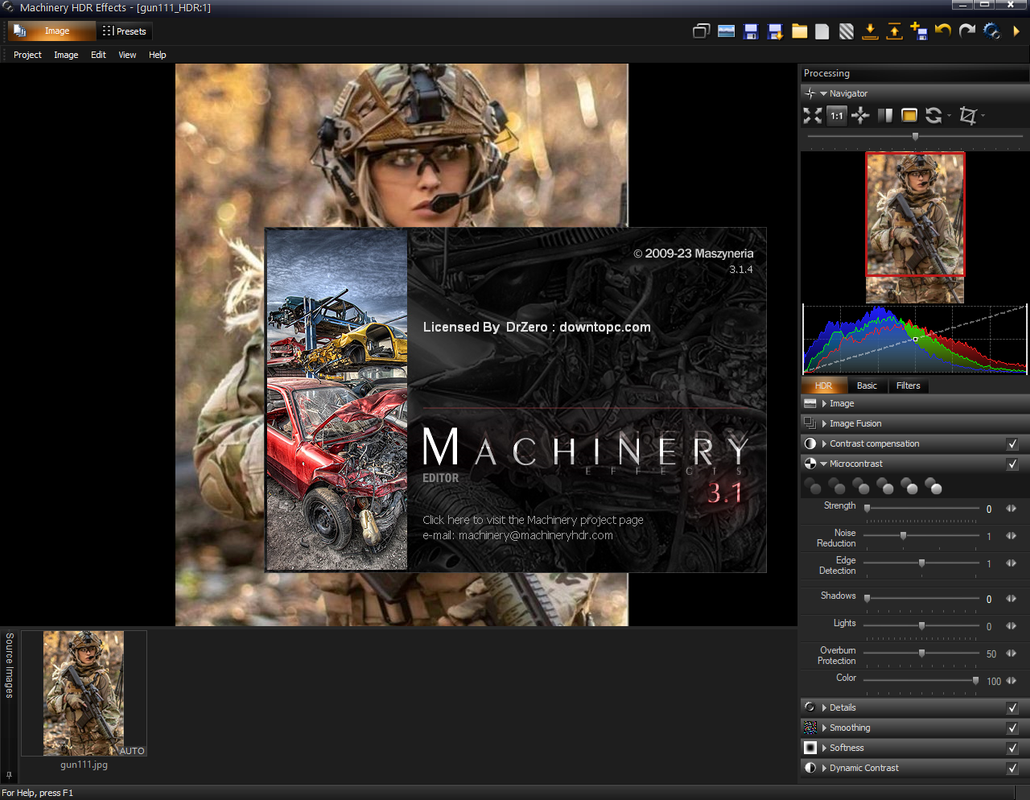Select the Image mode button
The width and height of the screenshot is (1030, 800).
tap(51, 31)
